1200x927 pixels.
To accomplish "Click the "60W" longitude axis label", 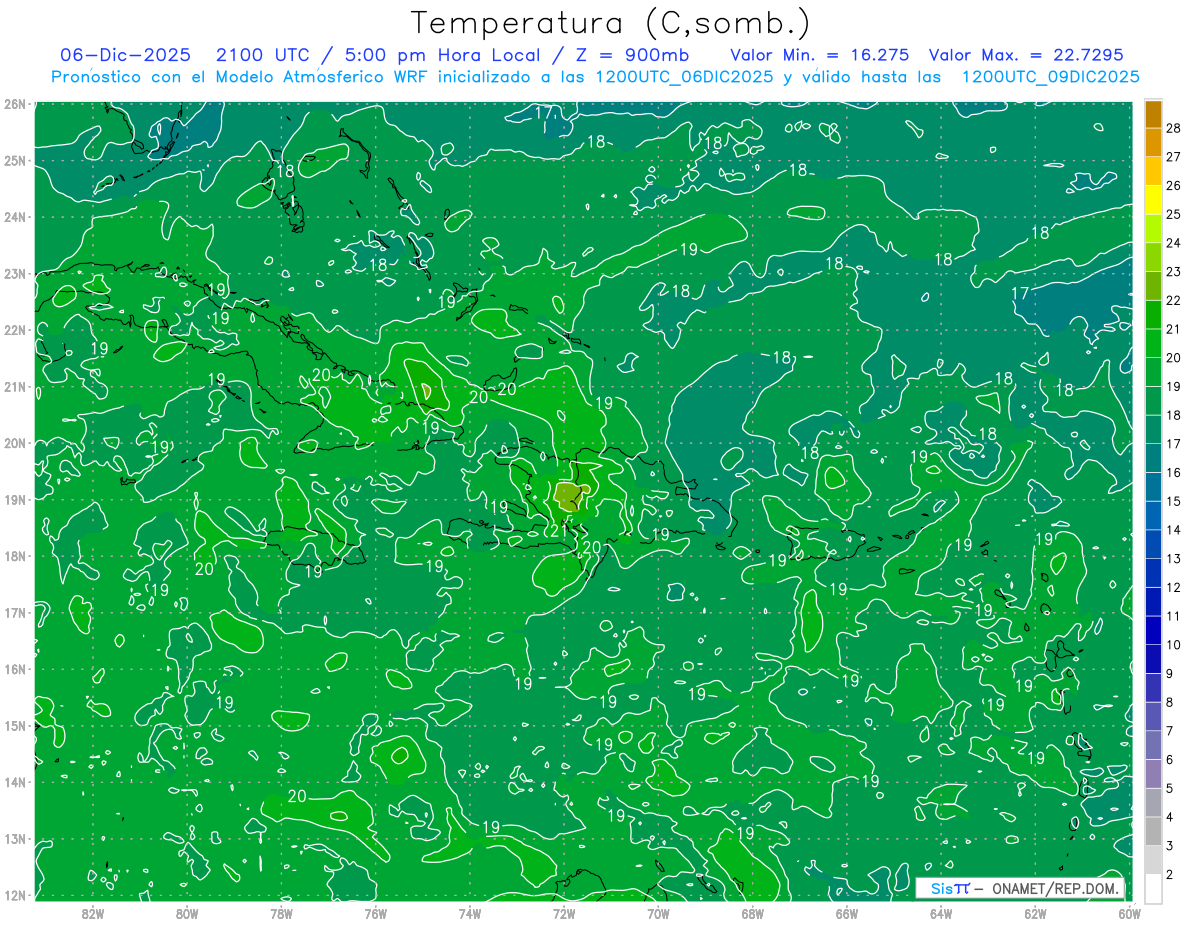I will pyautogui.click(x=1129, y=913).
